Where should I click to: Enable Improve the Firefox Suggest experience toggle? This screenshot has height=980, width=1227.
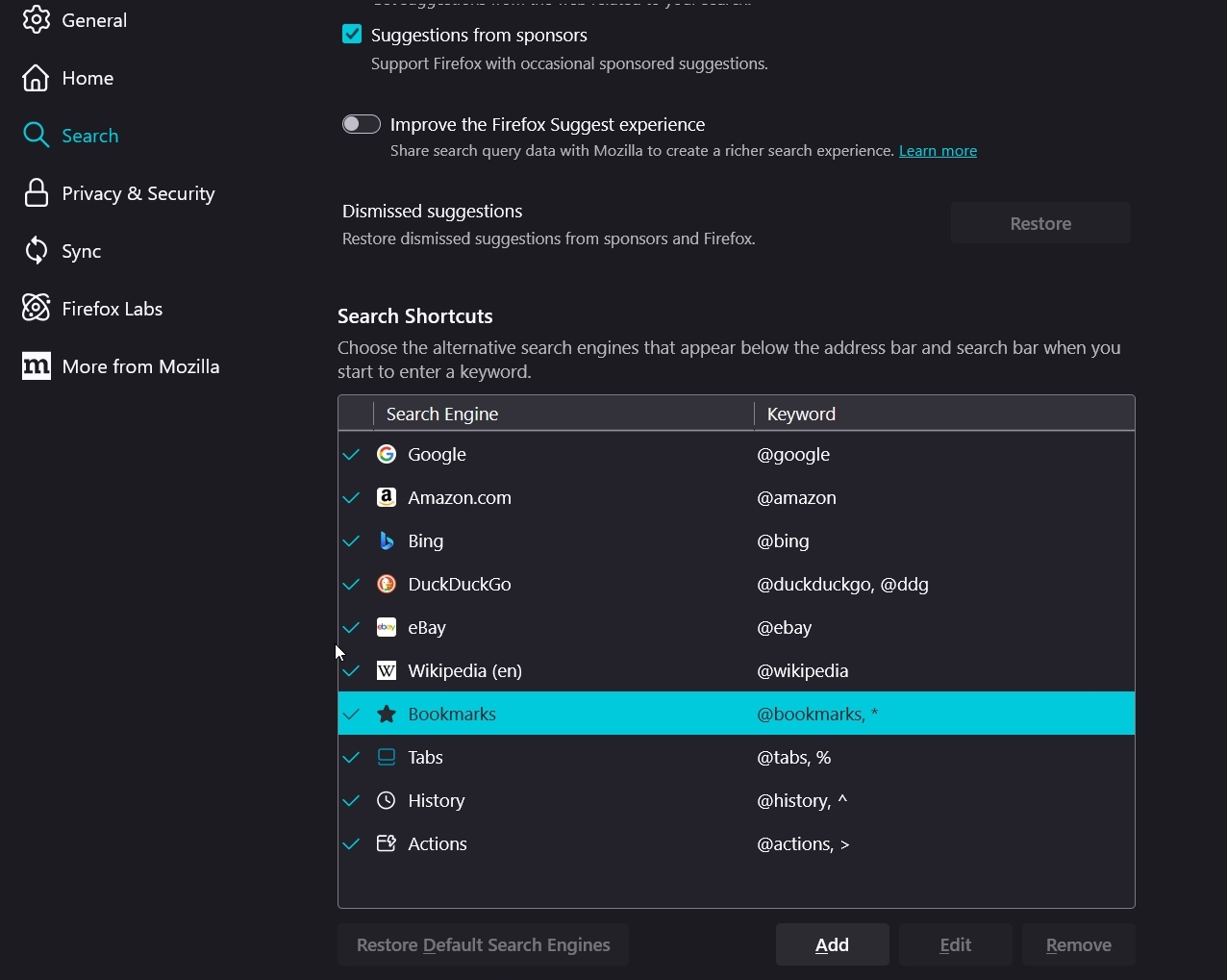[362, 124]
